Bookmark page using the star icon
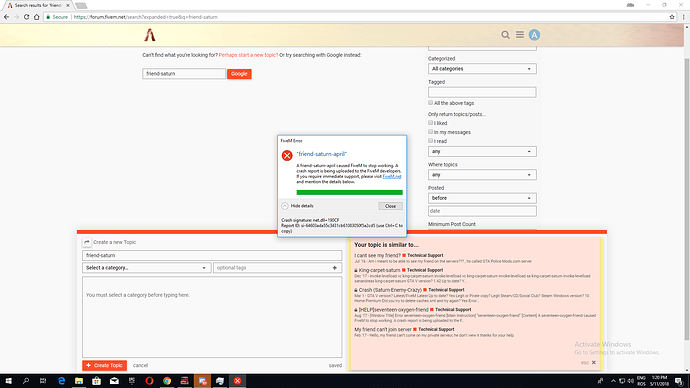 tap(672, 17)
